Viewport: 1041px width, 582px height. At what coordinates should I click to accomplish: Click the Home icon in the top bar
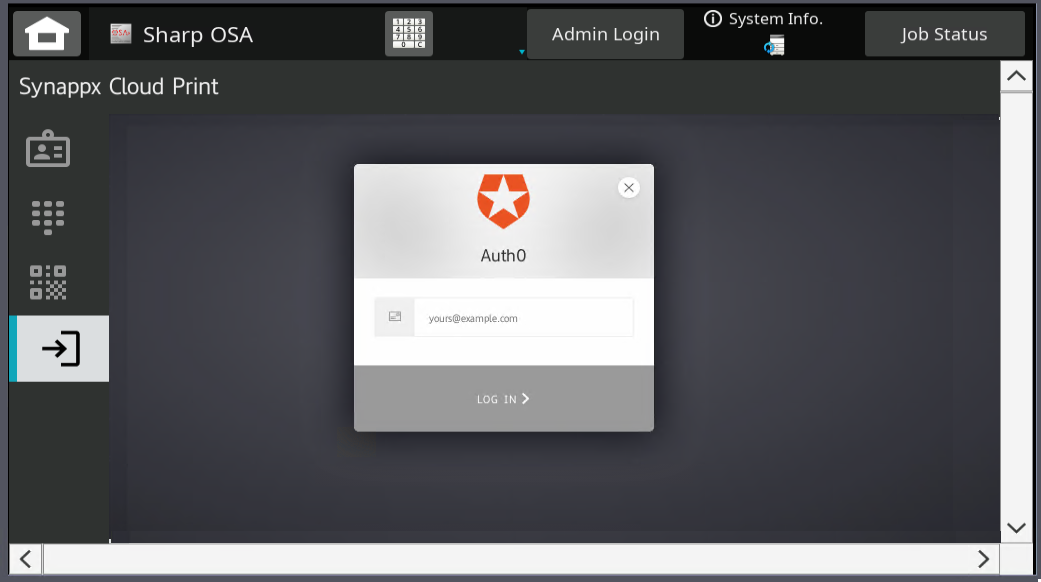(46, 33)
